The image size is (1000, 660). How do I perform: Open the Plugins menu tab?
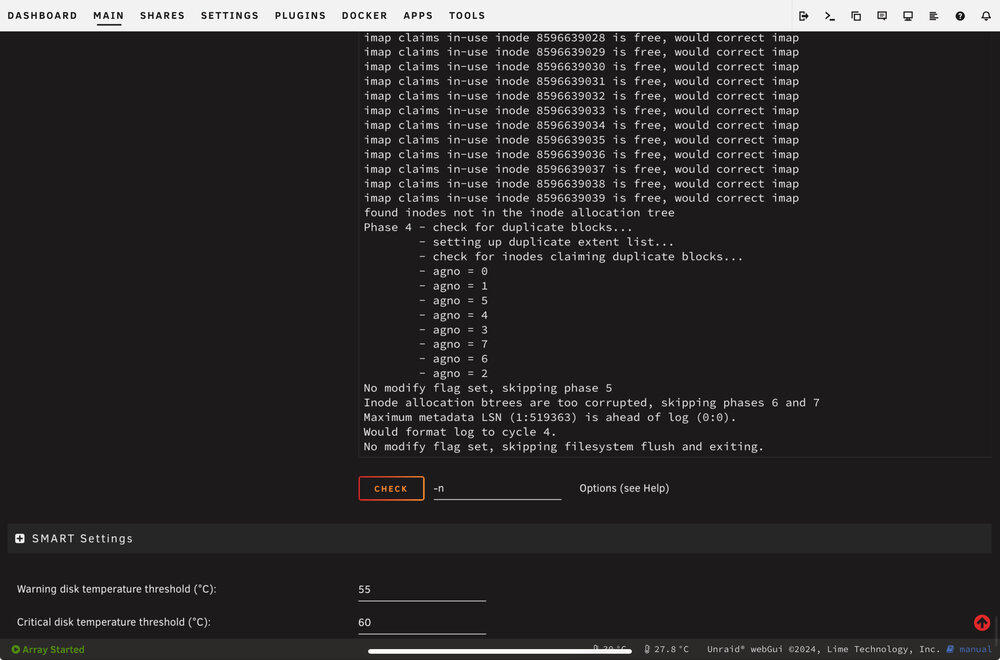(300, 15)
